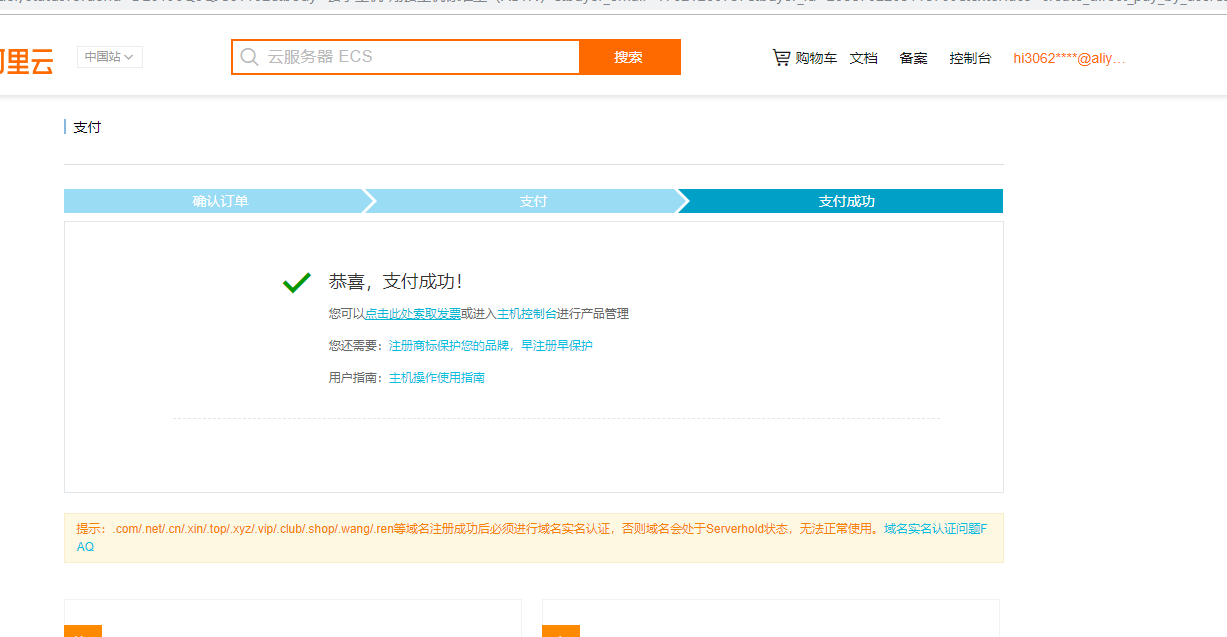The image size is (1227, 637).
Task: Expand the 中国站 region dropdown
Action: (110, 57)
